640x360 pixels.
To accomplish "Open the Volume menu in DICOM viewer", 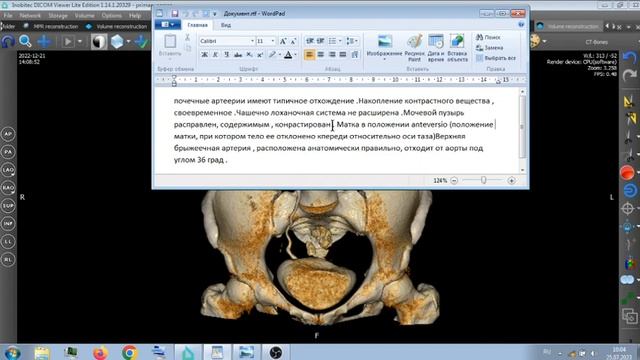I will pos(84,16).
